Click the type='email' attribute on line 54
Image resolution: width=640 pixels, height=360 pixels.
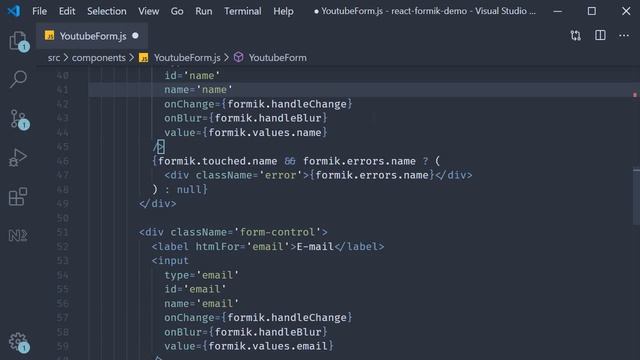pos(202,275)
